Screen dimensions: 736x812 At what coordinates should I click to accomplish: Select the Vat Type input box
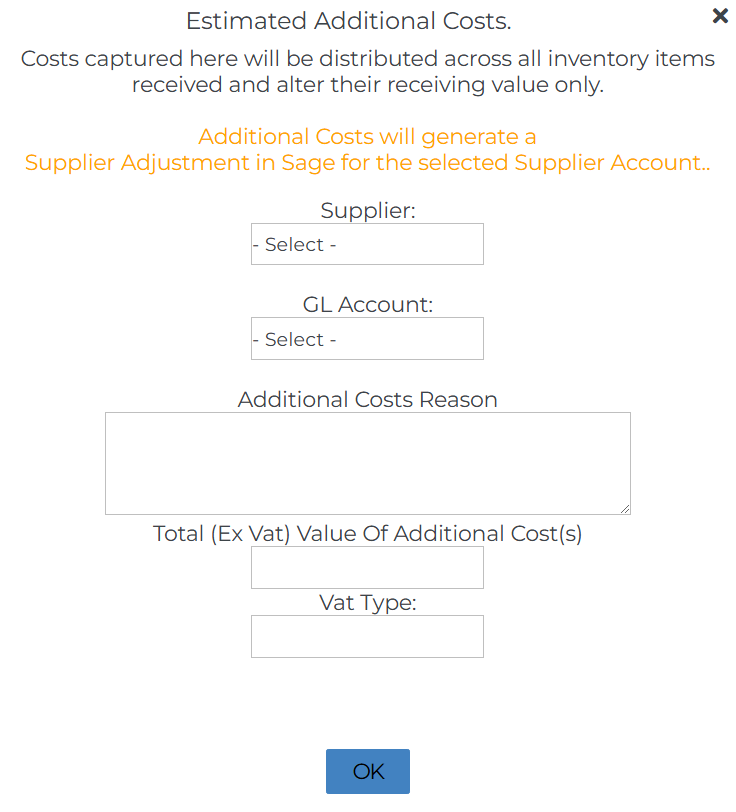[x=367, y=637]
